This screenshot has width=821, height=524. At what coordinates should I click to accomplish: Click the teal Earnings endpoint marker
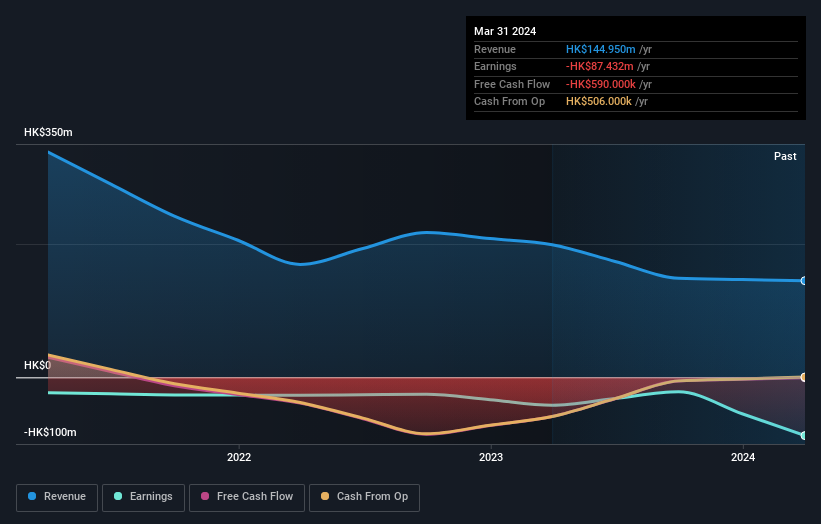click(x=804, y=436)
